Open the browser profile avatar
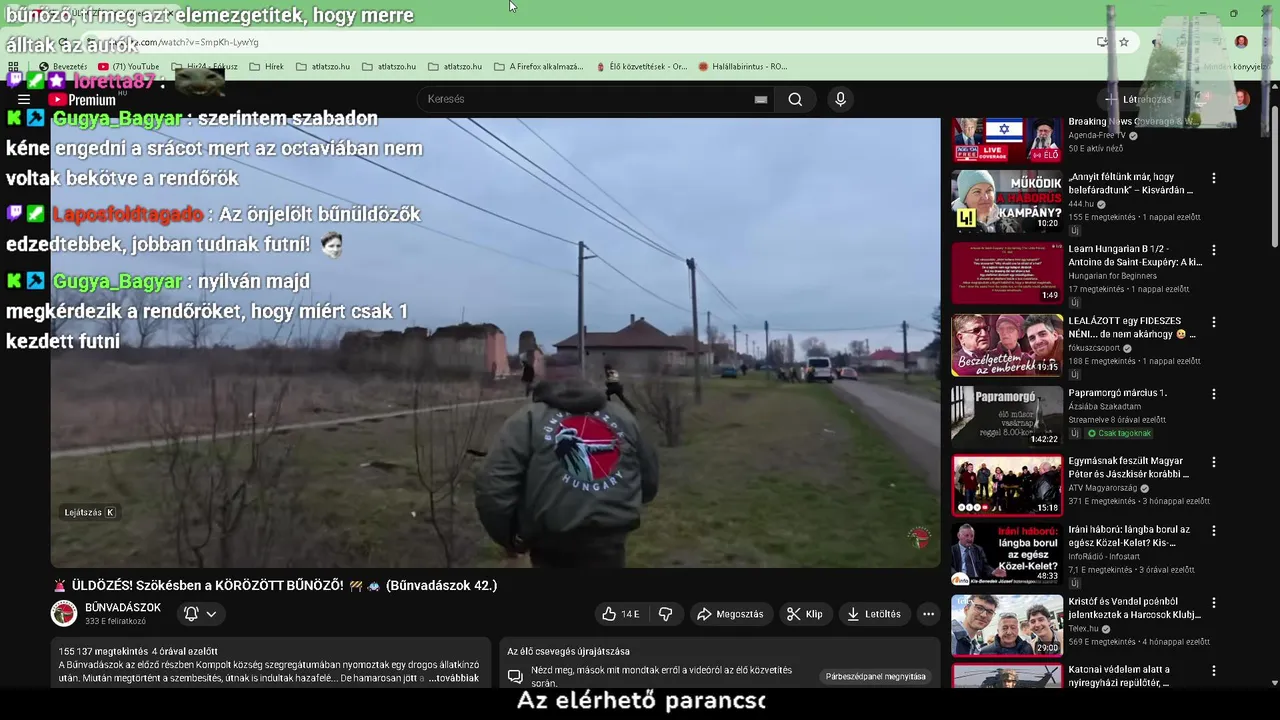 click(1241, 42)
